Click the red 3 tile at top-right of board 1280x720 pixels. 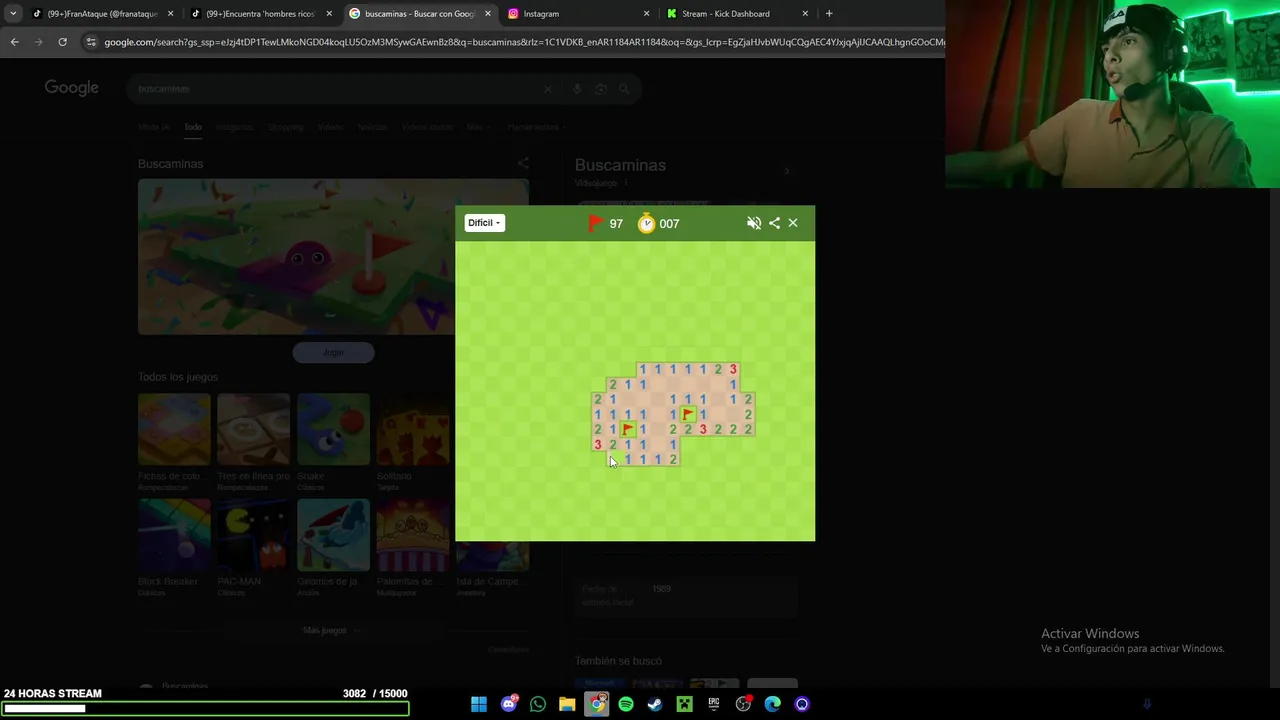(733, 369)
